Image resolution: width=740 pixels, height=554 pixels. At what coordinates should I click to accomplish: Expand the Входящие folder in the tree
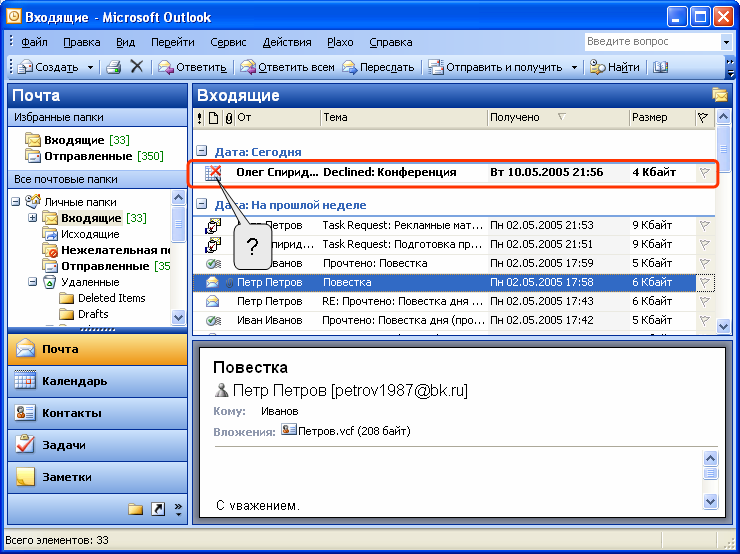33,218
